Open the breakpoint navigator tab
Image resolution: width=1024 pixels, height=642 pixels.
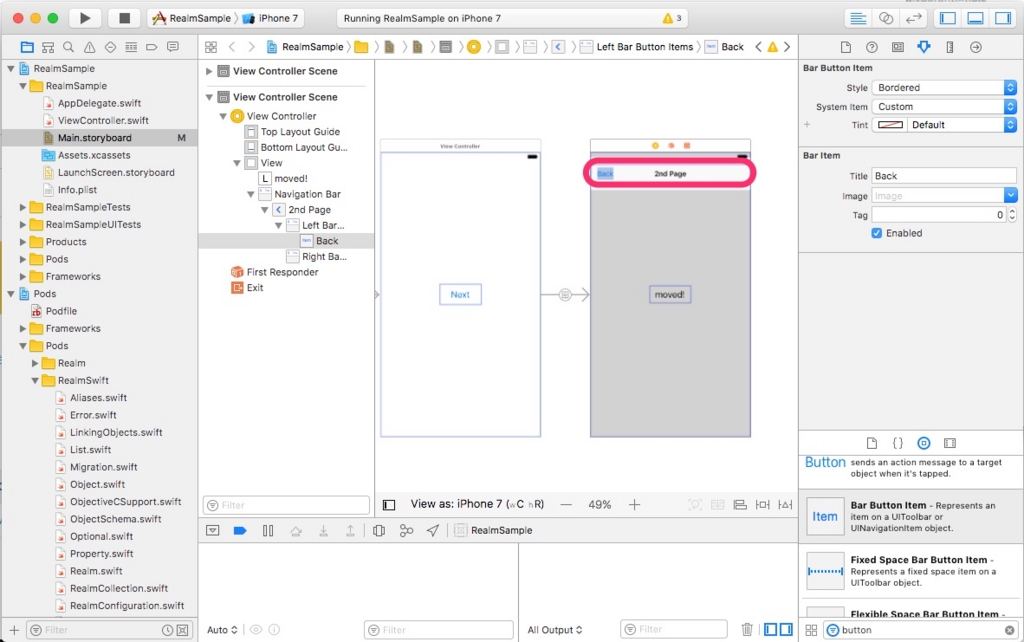pyautogui.click(x=152, y=47)
